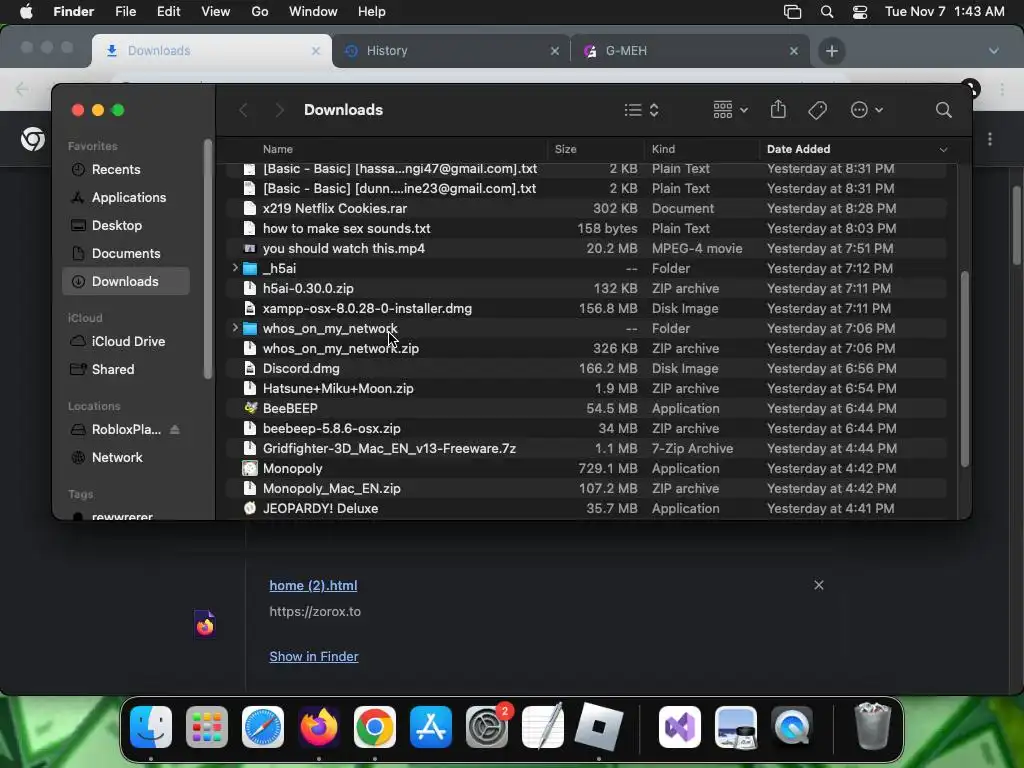Screen dimensions: 1024x768
Task: Open Google Chrome in the Dock
Action: click(x=375, y=727)
